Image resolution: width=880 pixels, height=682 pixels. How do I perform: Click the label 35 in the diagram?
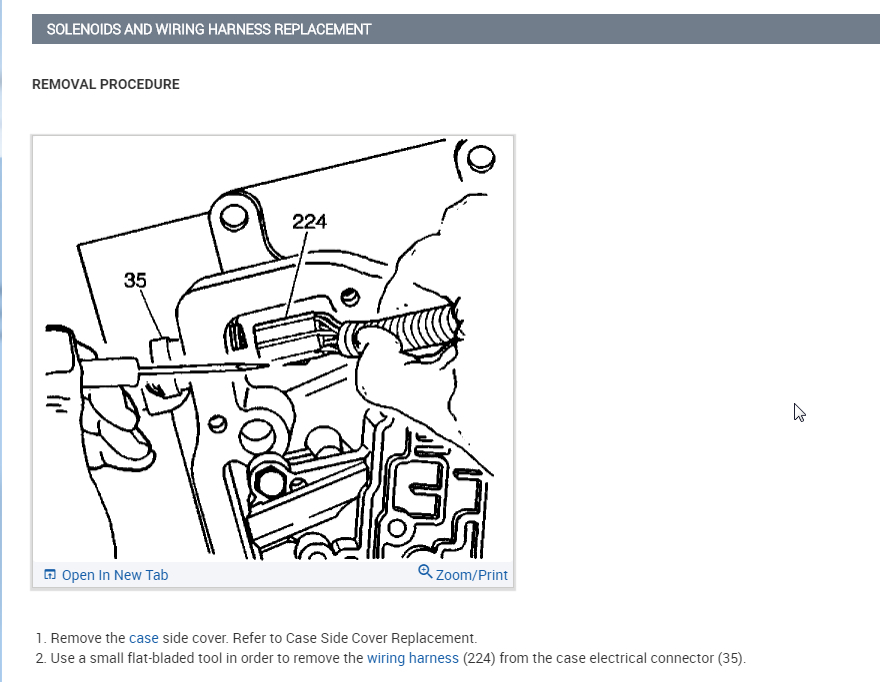pyautogui.click(x=135, y=280)
